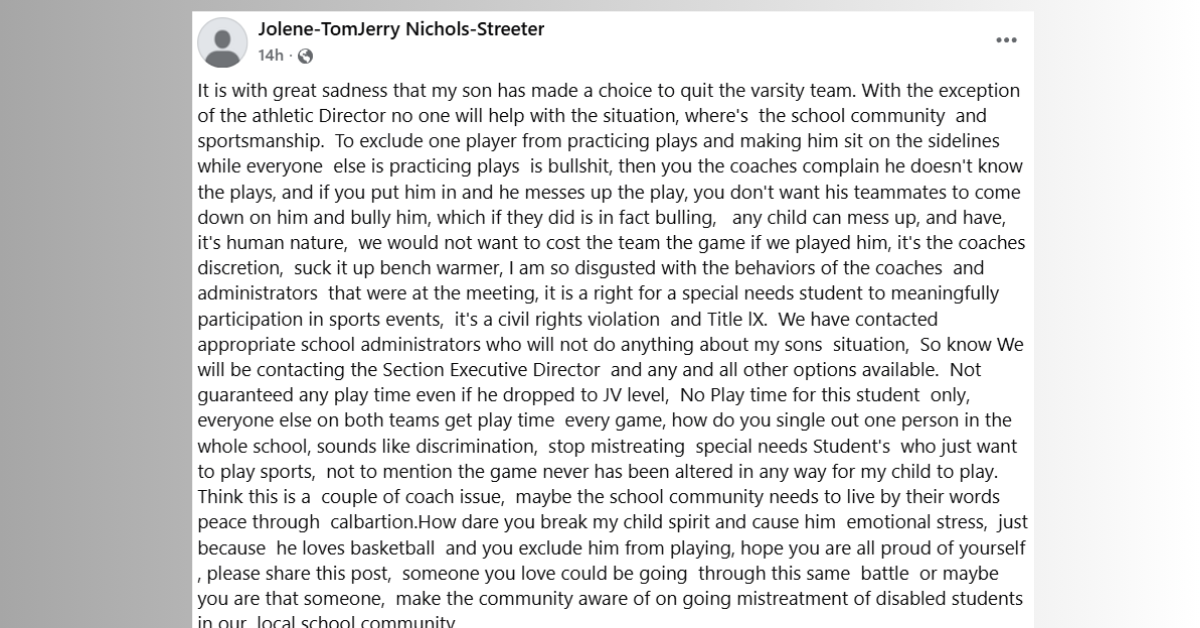Click the globe public privacy icon
The width and height of the screenshot is (1200, 628).
[306, 56]
